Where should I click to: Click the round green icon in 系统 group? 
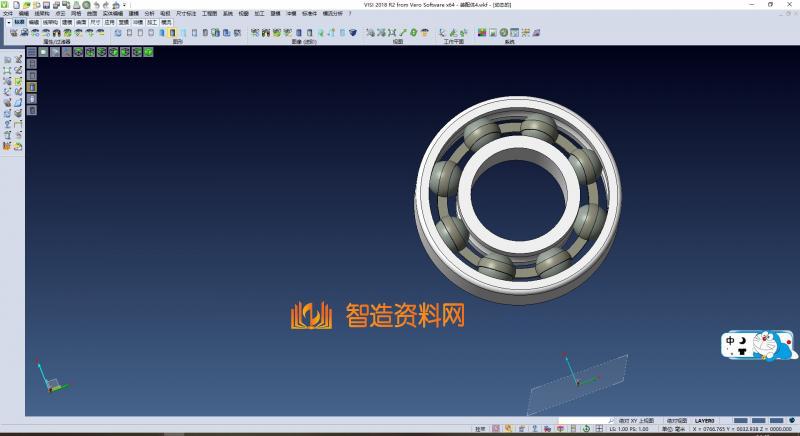504,33
